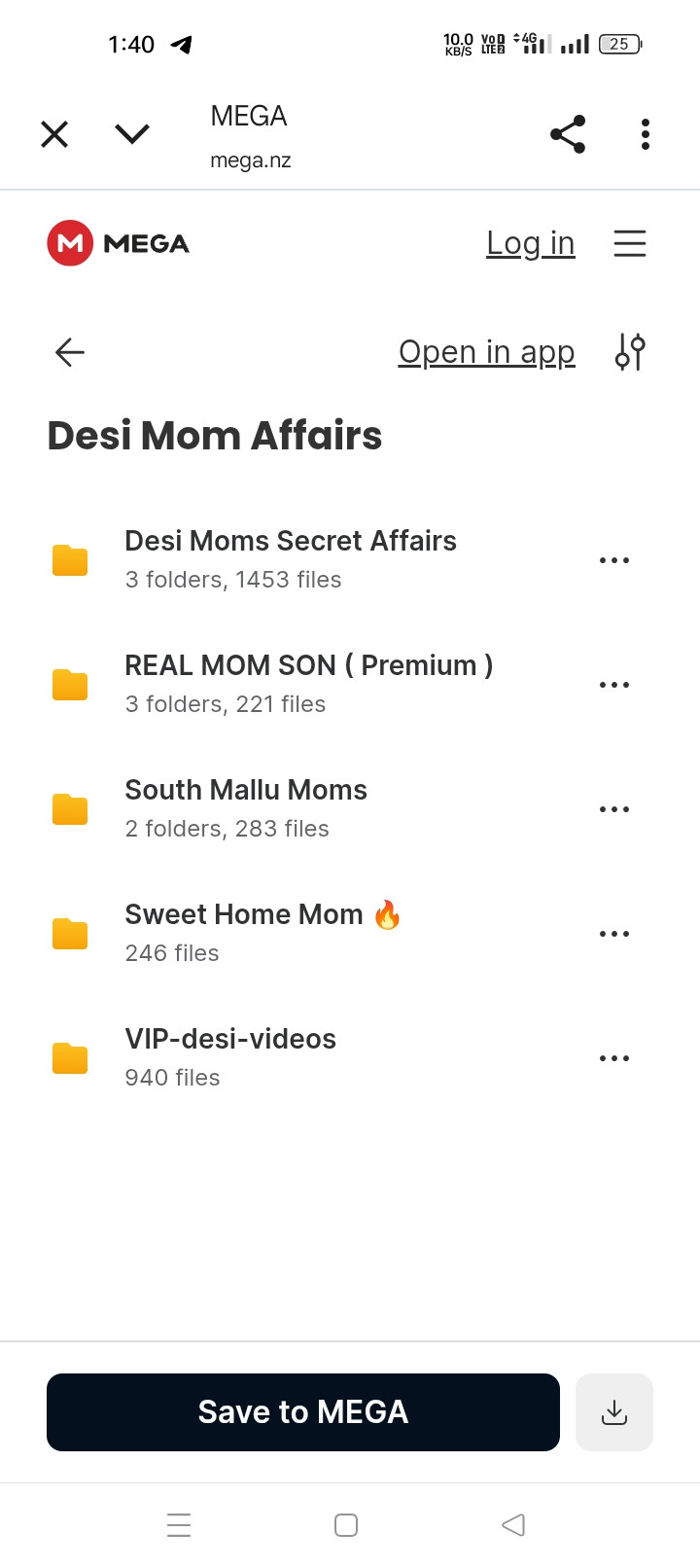Click the download icon button

pyautogui.click(x=614, y=1412)
